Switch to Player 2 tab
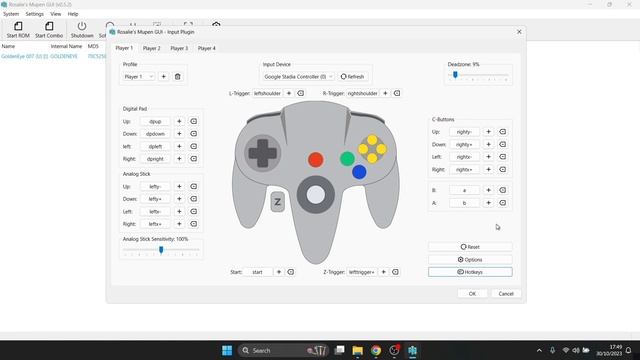 click(x=151, y=48)
